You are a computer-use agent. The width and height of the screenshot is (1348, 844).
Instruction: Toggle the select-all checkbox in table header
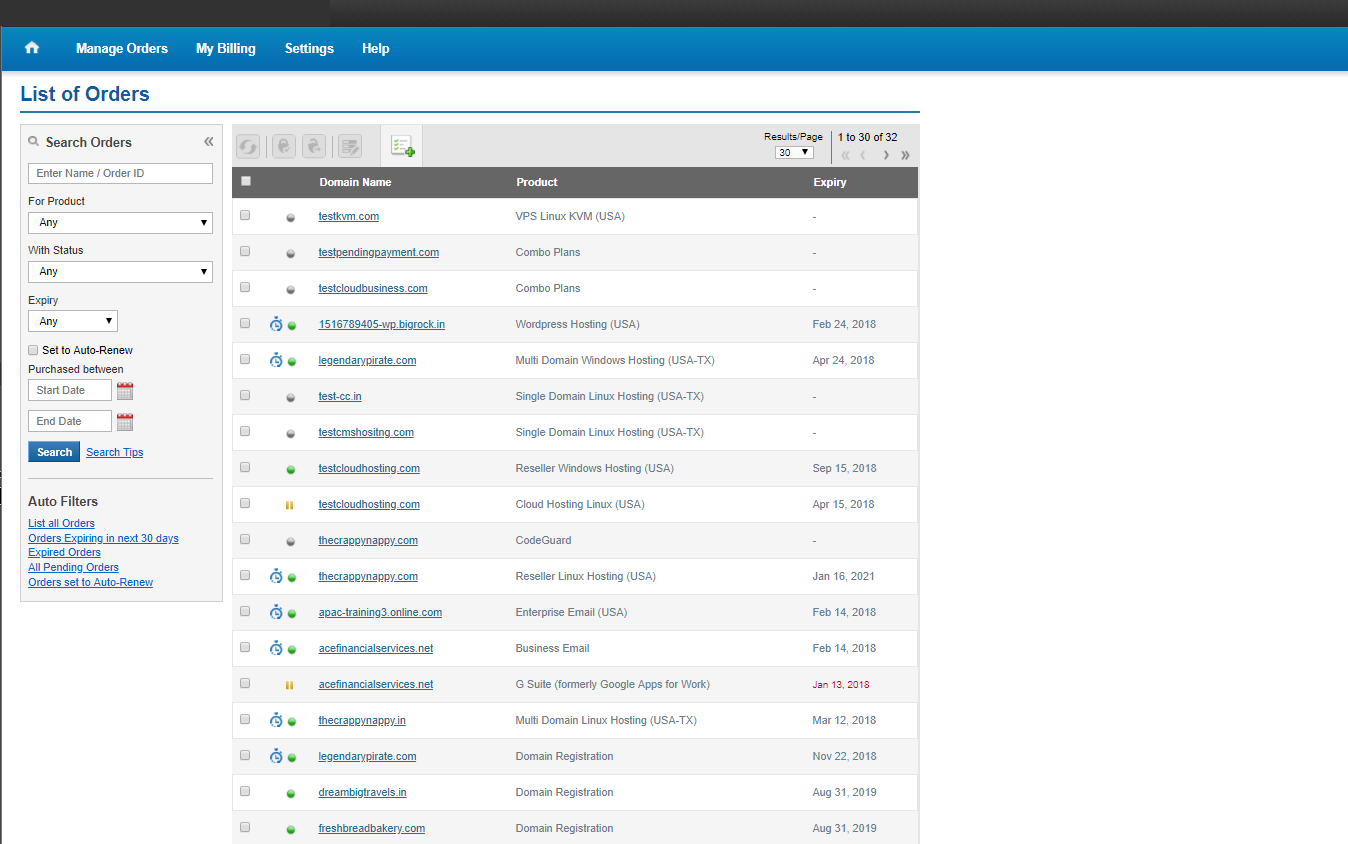pos(246,181)
